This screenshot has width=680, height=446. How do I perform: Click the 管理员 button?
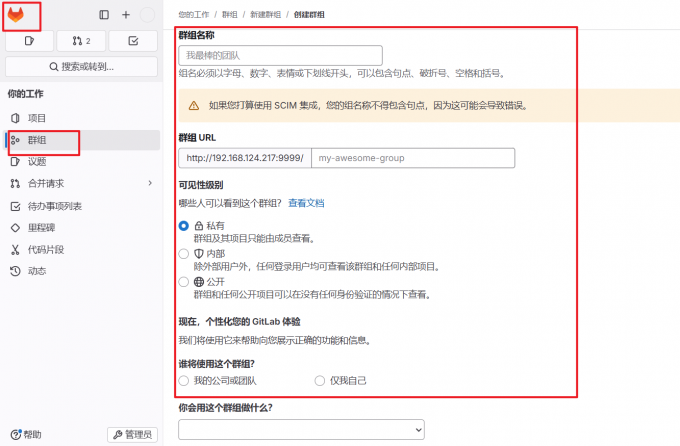click(x=133, y=434)
